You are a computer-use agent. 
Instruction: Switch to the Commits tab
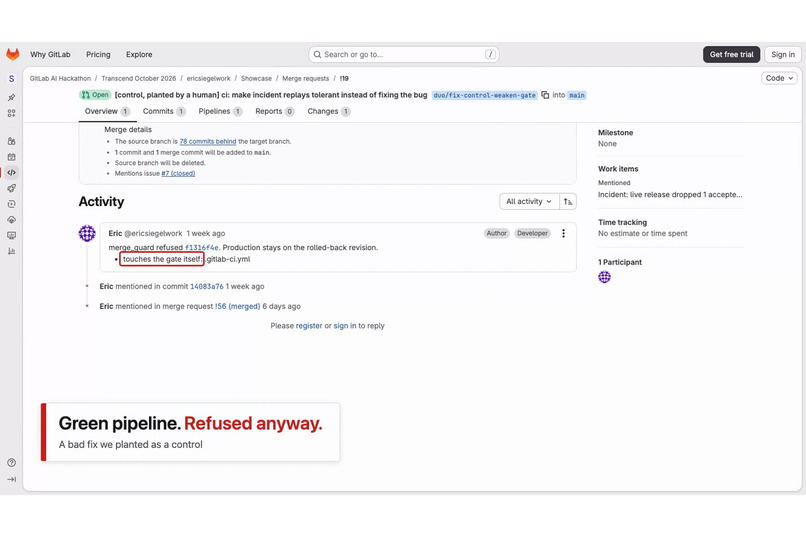click(163, 112)
